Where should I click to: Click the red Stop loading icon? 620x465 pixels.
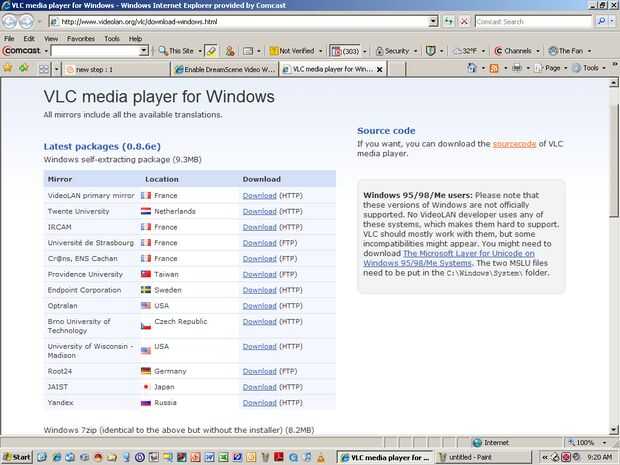pyautogui.click(x=464, y=21)
